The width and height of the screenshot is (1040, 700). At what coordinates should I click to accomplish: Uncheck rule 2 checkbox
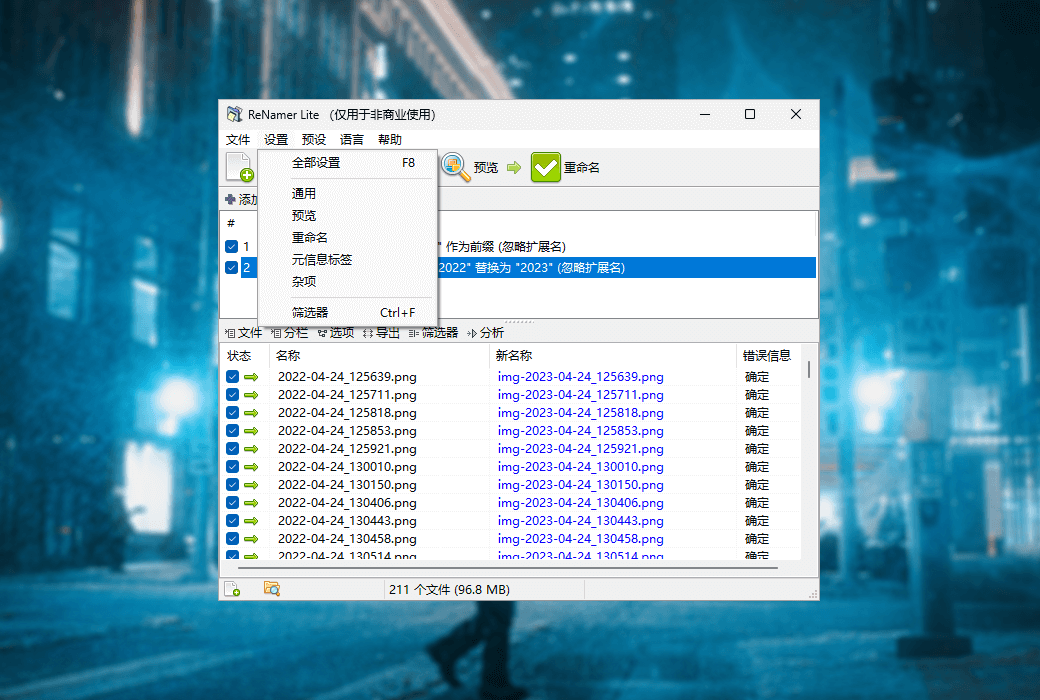coord(232,268)
